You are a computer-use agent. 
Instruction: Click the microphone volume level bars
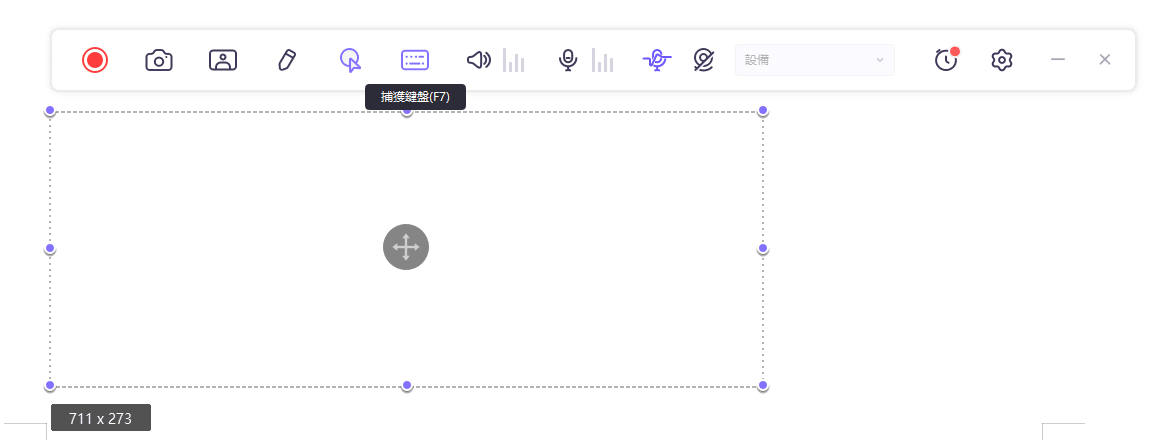pyautogui.click(x=603, y=61)
